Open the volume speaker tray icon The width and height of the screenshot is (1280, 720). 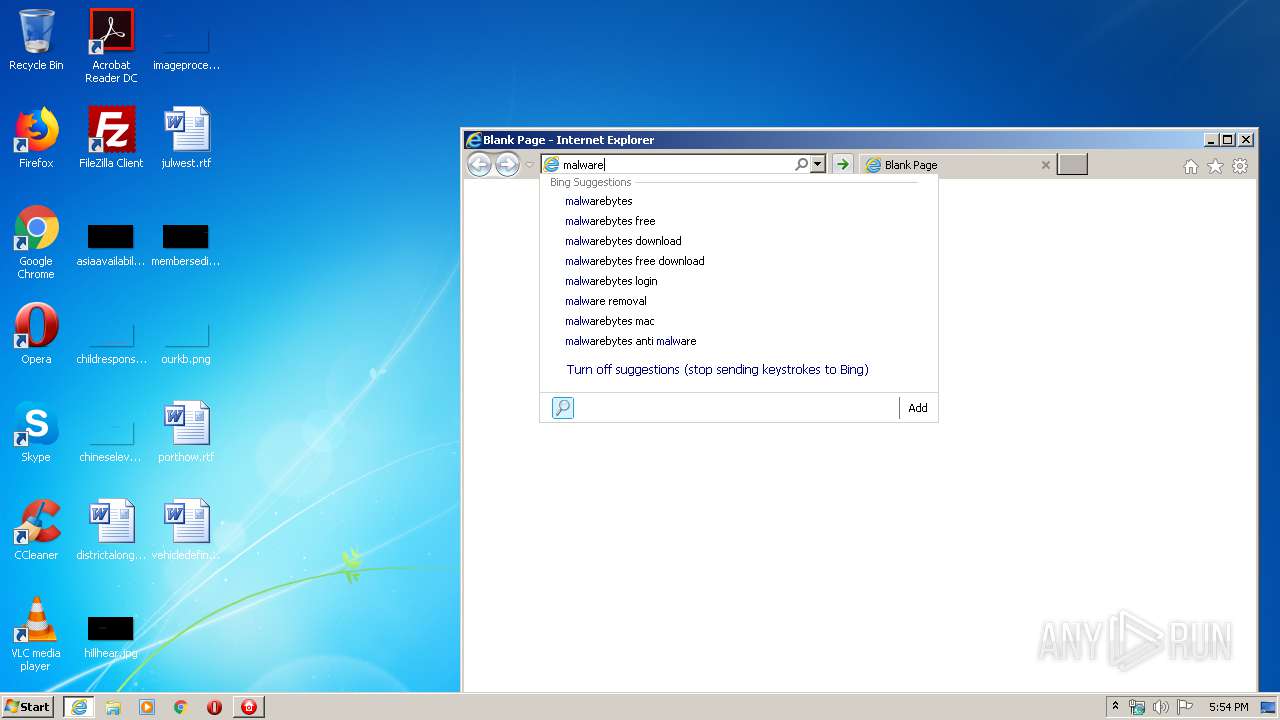point(1161,707)
